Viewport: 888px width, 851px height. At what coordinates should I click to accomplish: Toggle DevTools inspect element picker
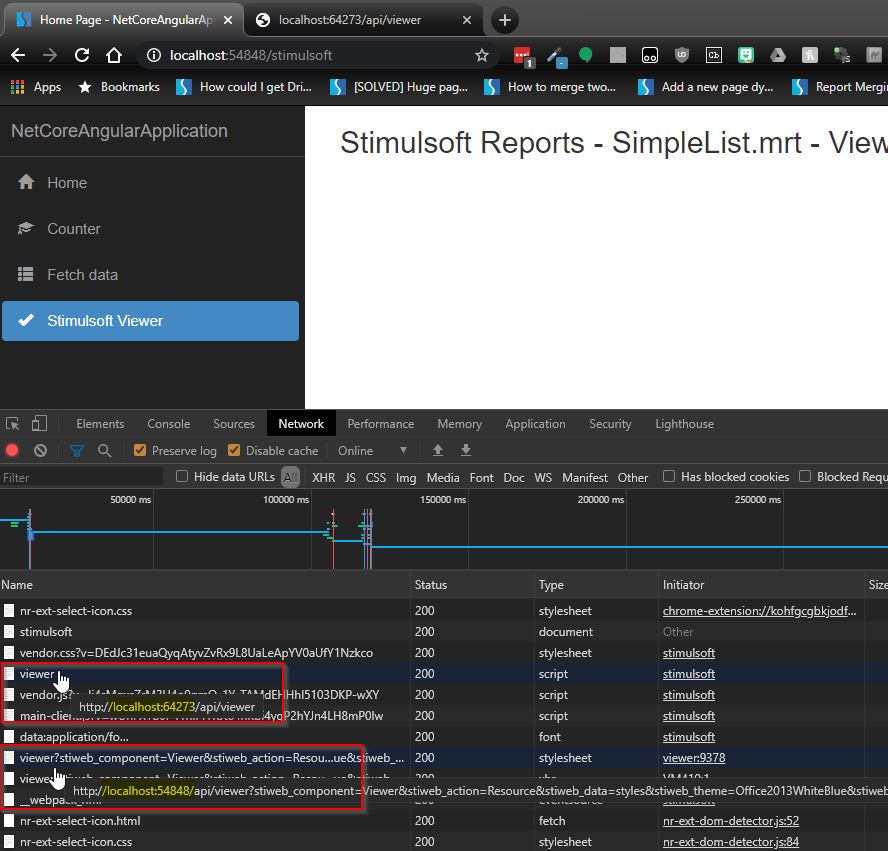point(12,424)
